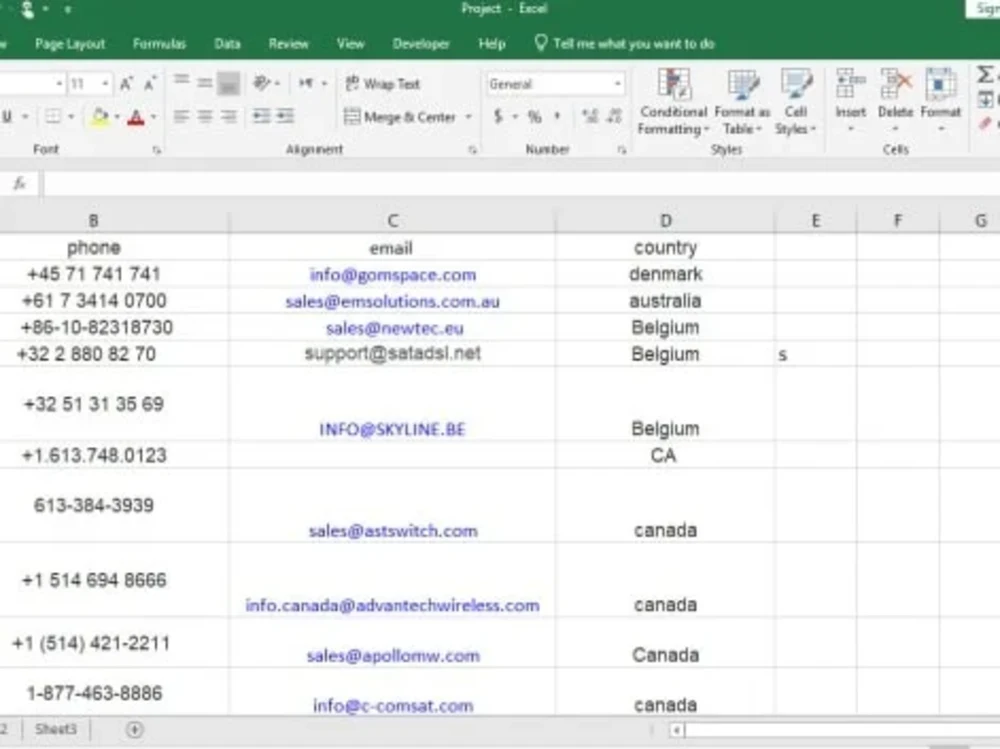This screenshot has height=749, width=1000.
Task: Open the borders dropdown arrow
Action: click(71, 117)
